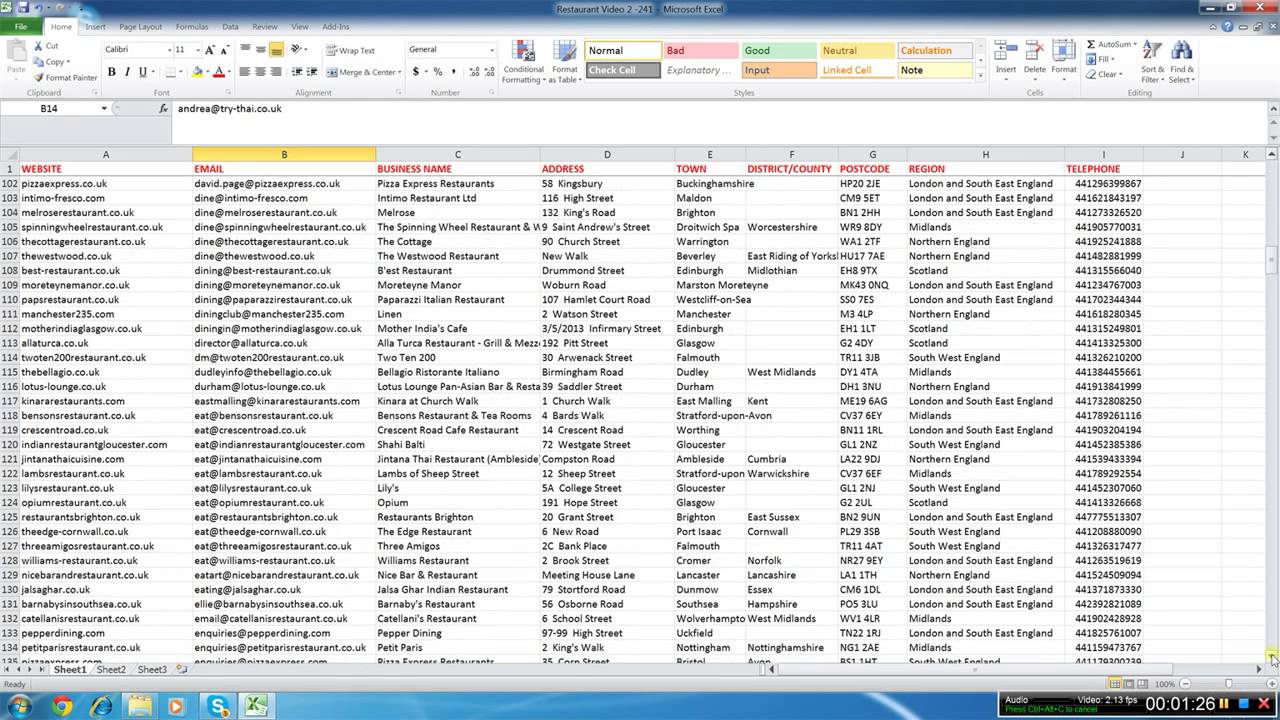1280x720 pixels.
Task: Apply the Neutral cell style
Action: [x=857, y=50]
